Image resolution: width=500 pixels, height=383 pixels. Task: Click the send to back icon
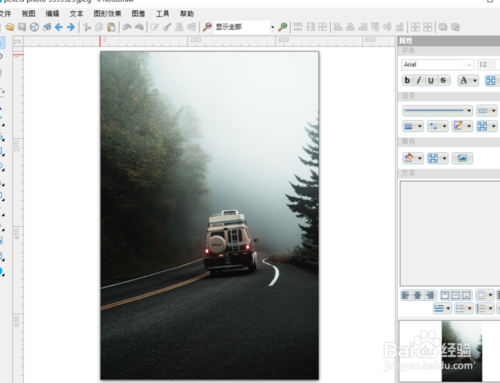click(x=455, y=27)
